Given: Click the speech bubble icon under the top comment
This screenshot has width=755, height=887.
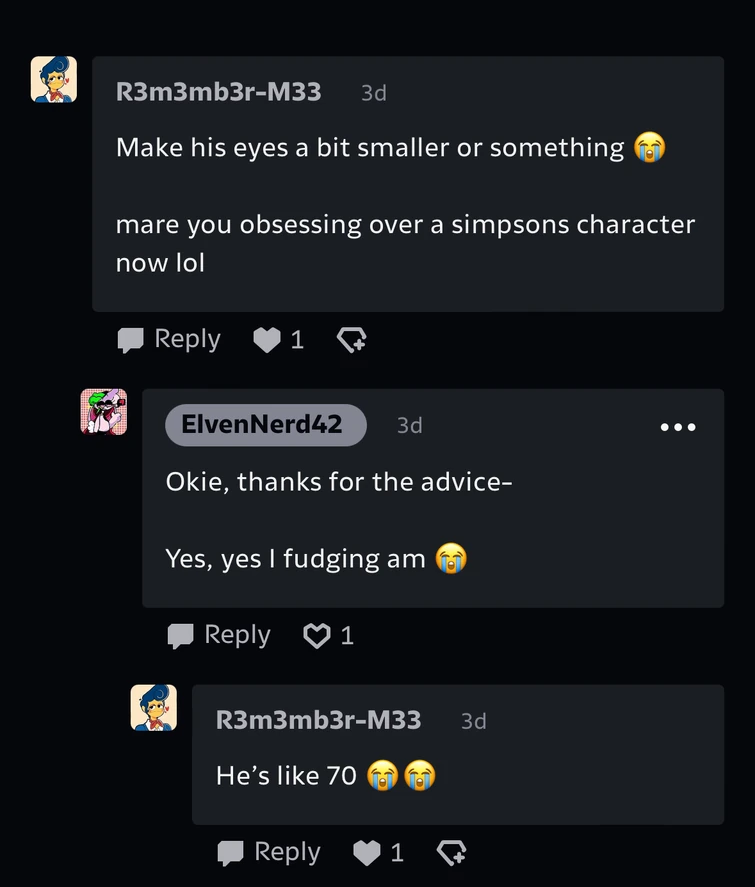Looking at the screenshot, I should [130, 341].
